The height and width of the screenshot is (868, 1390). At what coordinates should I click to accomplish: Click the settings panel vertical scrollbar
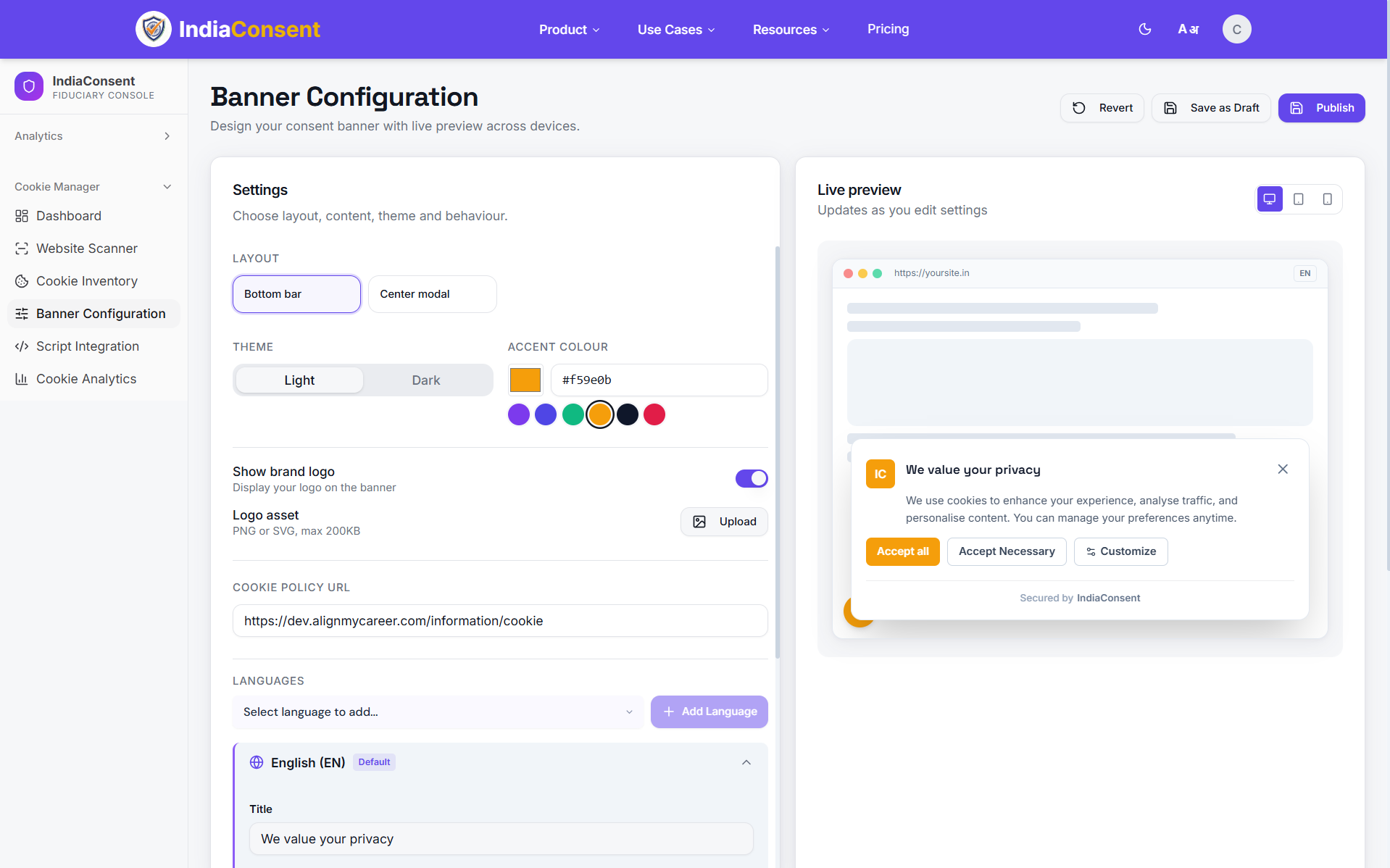(778, 453)
